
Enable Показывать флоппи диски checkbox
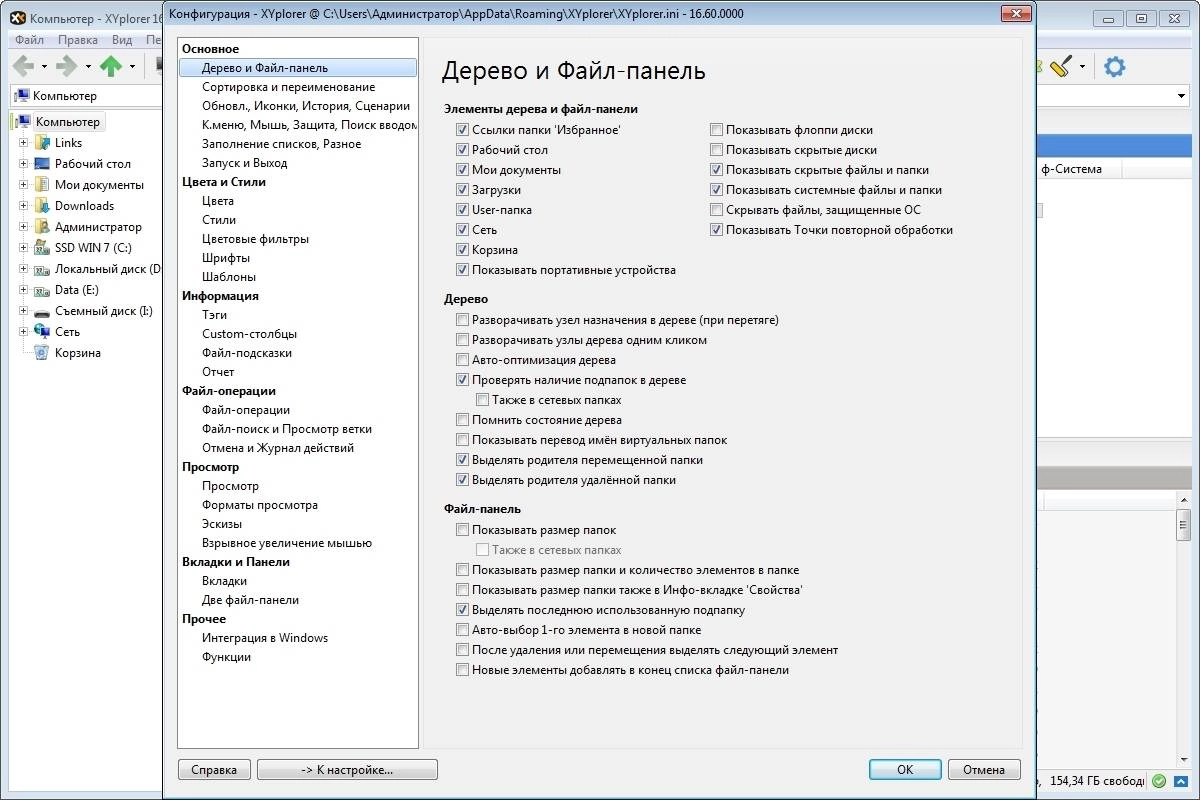click(x=716, y=130)
